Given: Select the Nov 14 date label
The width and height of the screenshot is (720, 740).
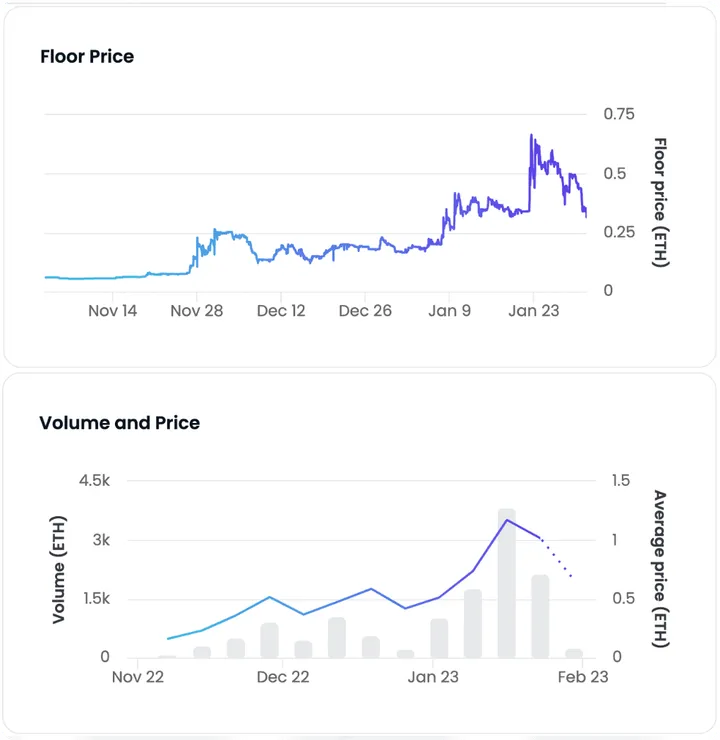Looking at the screenshot, I should (x=112, y=311).
